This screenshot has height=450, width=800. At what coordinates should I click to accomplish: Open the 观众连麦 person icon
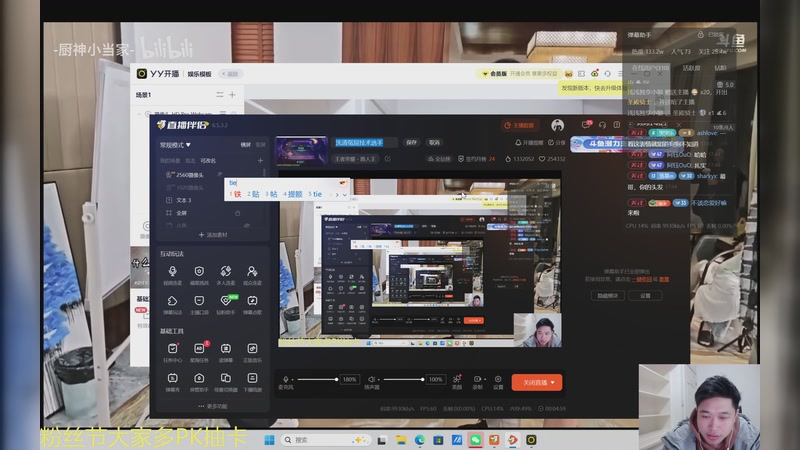point(252,271)
